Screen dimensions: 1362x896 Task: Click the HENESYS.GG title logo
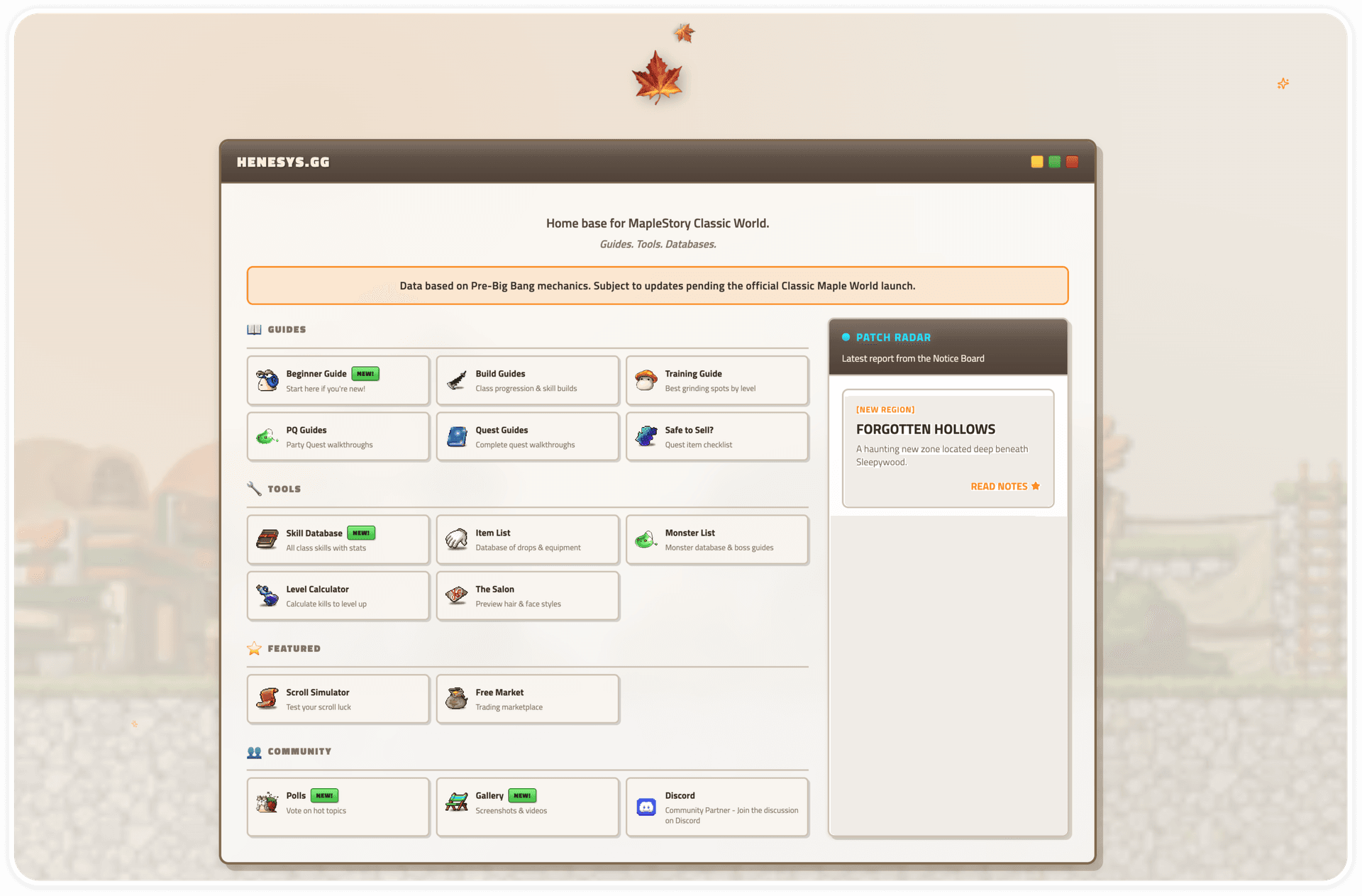tap(283, 162)
